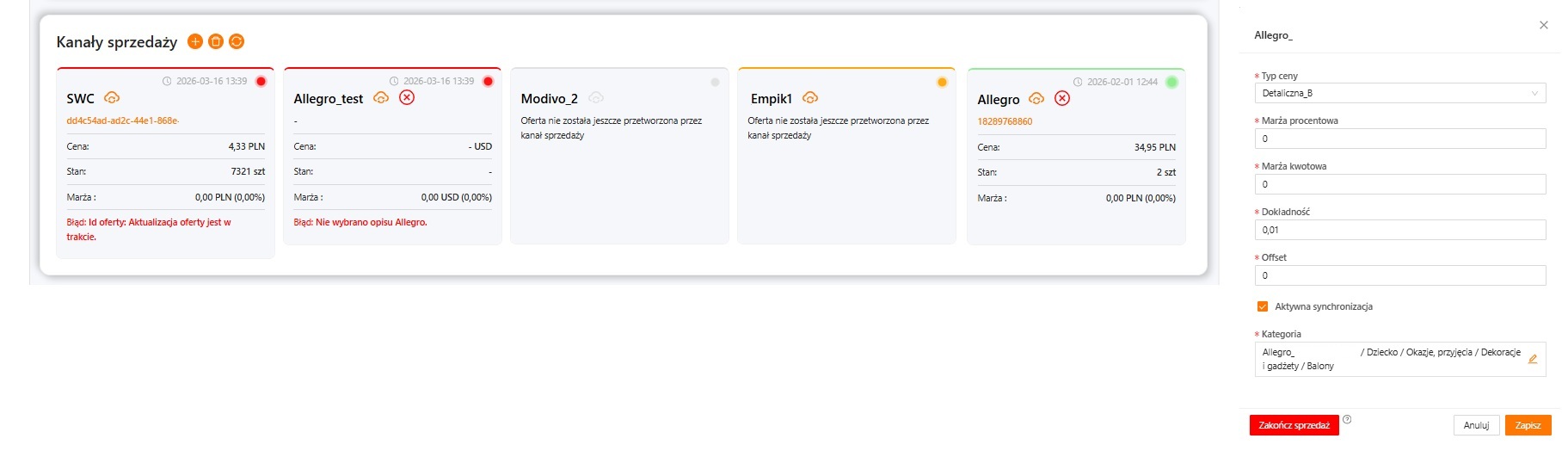Click cloud sync icon next to Allegro_test
Screen dimensions: 1568x457
[x=381, y=98]
